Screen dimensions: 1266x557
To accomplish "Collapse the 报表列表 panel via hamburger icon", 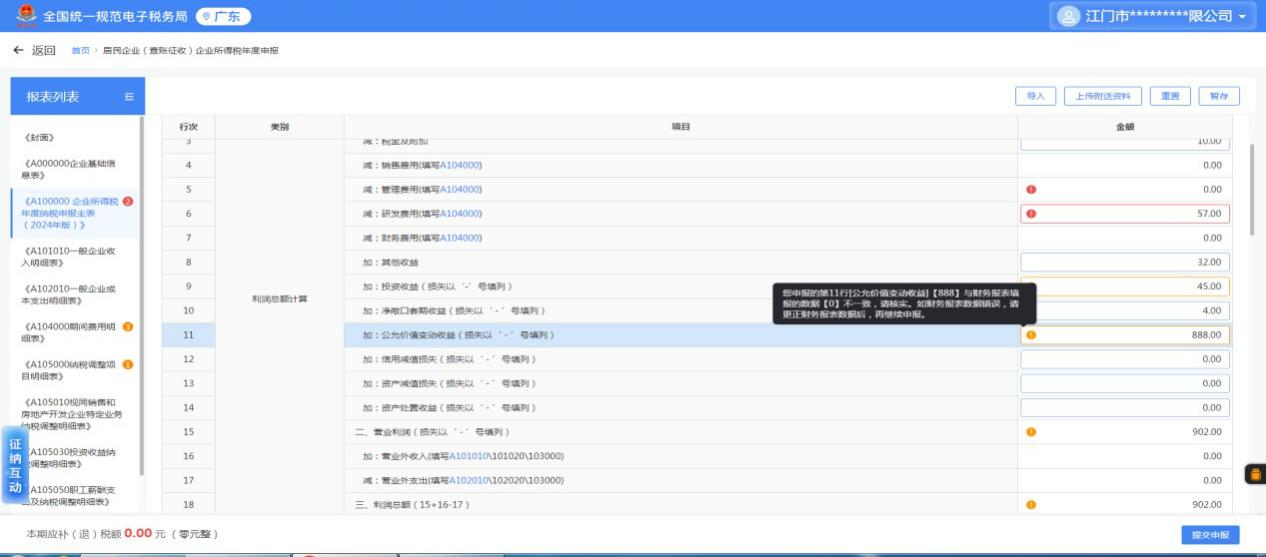I will pos(129,97).
